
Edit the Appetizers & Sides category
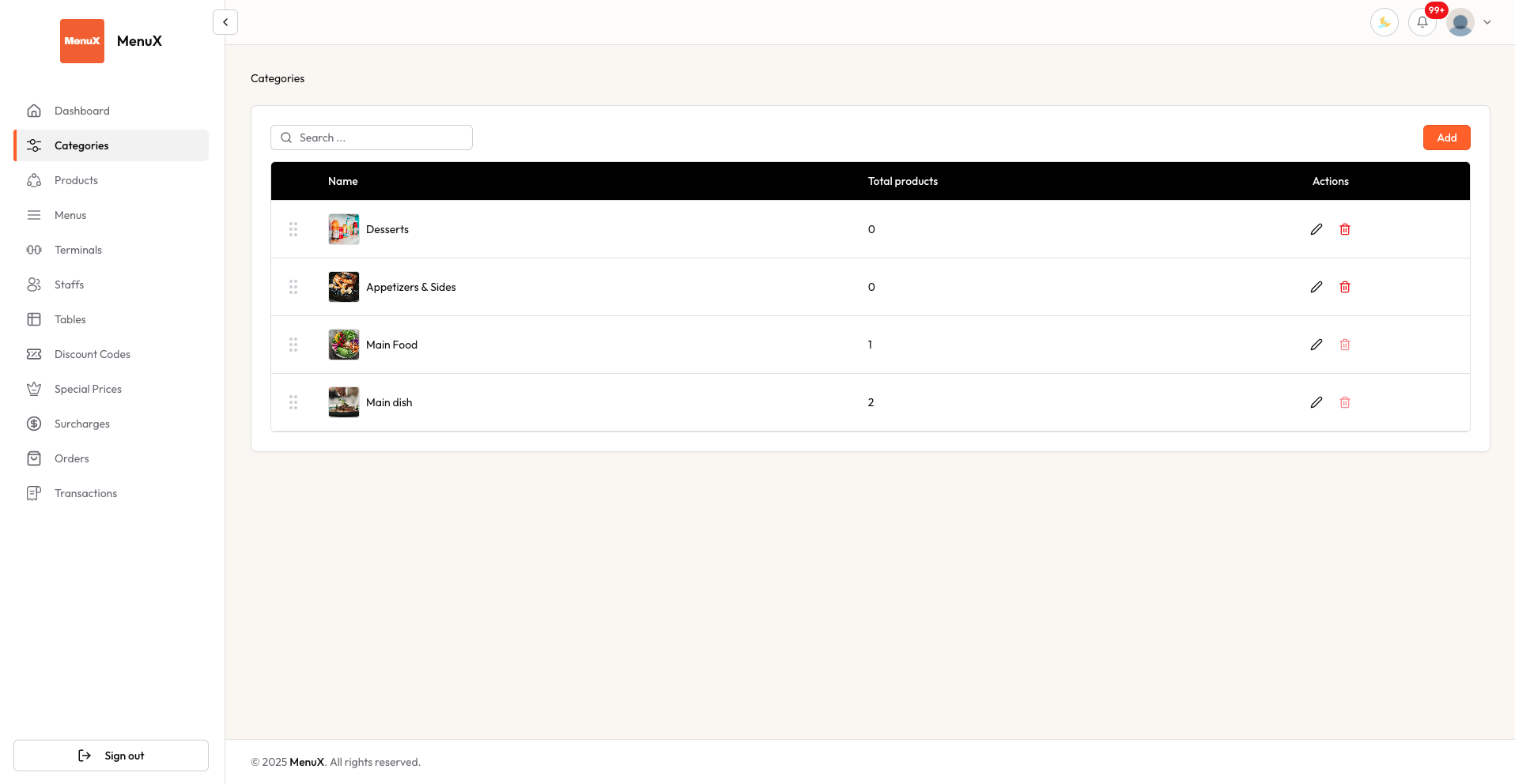(x=1317, y=287)
